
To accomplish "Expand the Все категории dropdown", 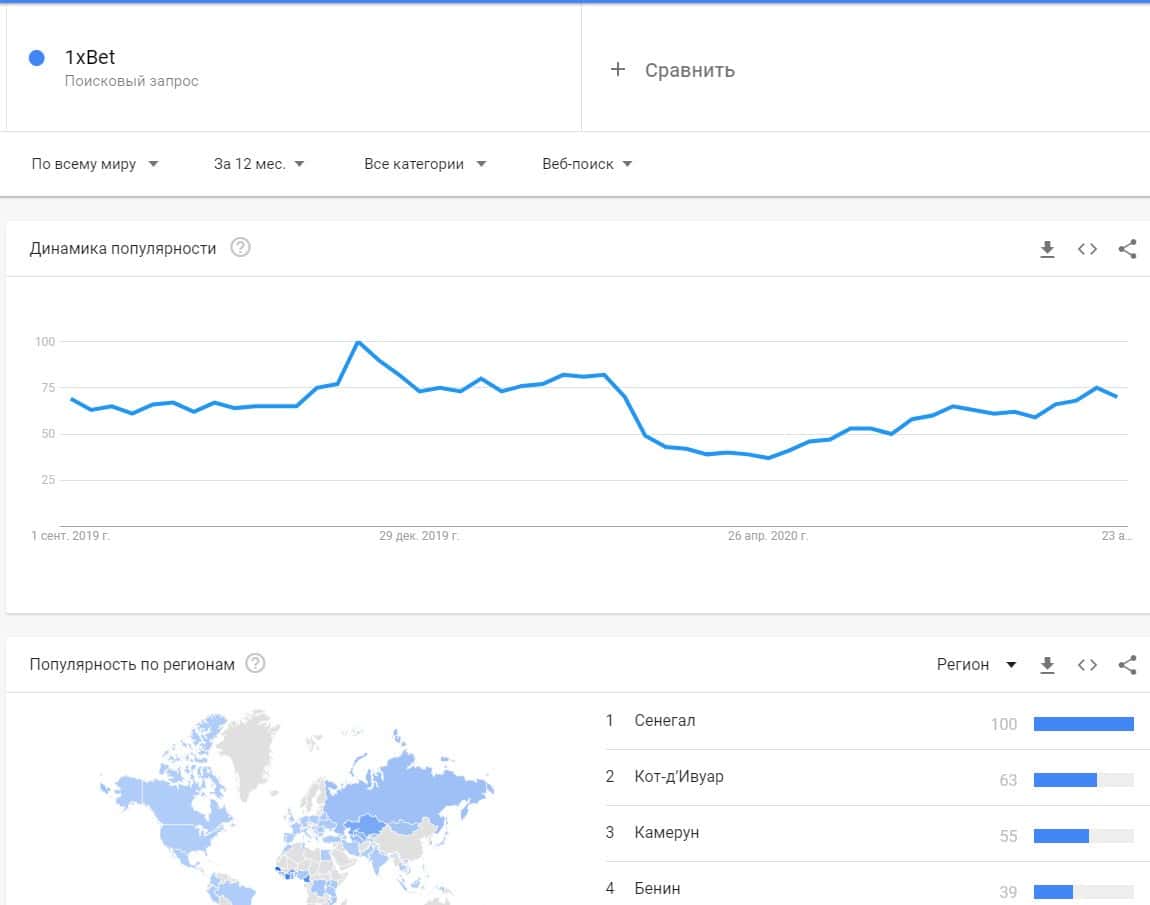I will point(425,164).
